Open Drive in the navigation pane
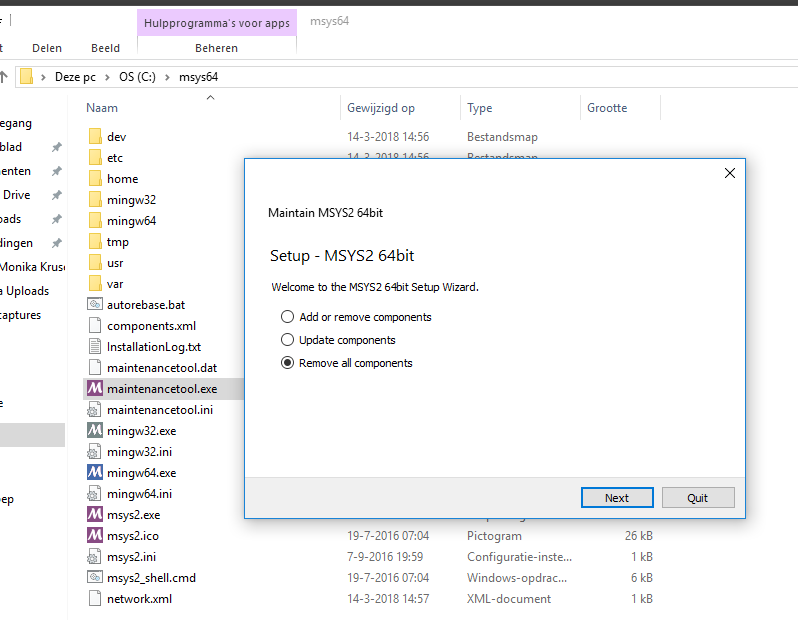The width and height of the screenshot is (798, 620). pos(16,195)
